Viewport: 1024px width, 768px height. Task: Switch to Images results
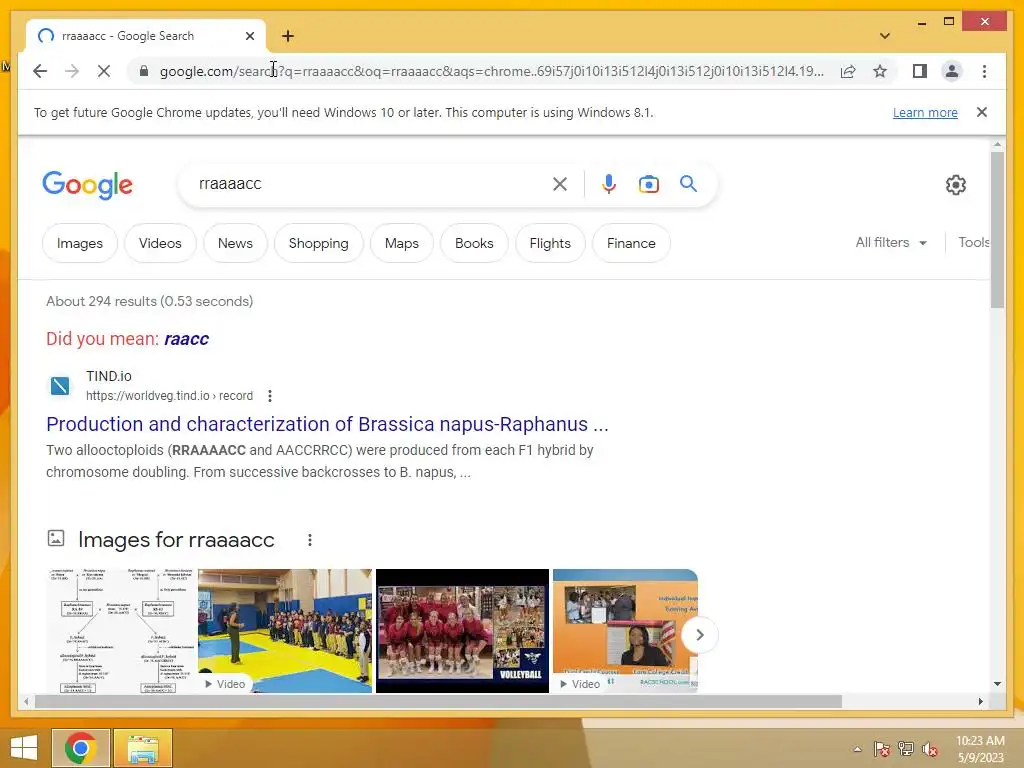pos(80,243)
